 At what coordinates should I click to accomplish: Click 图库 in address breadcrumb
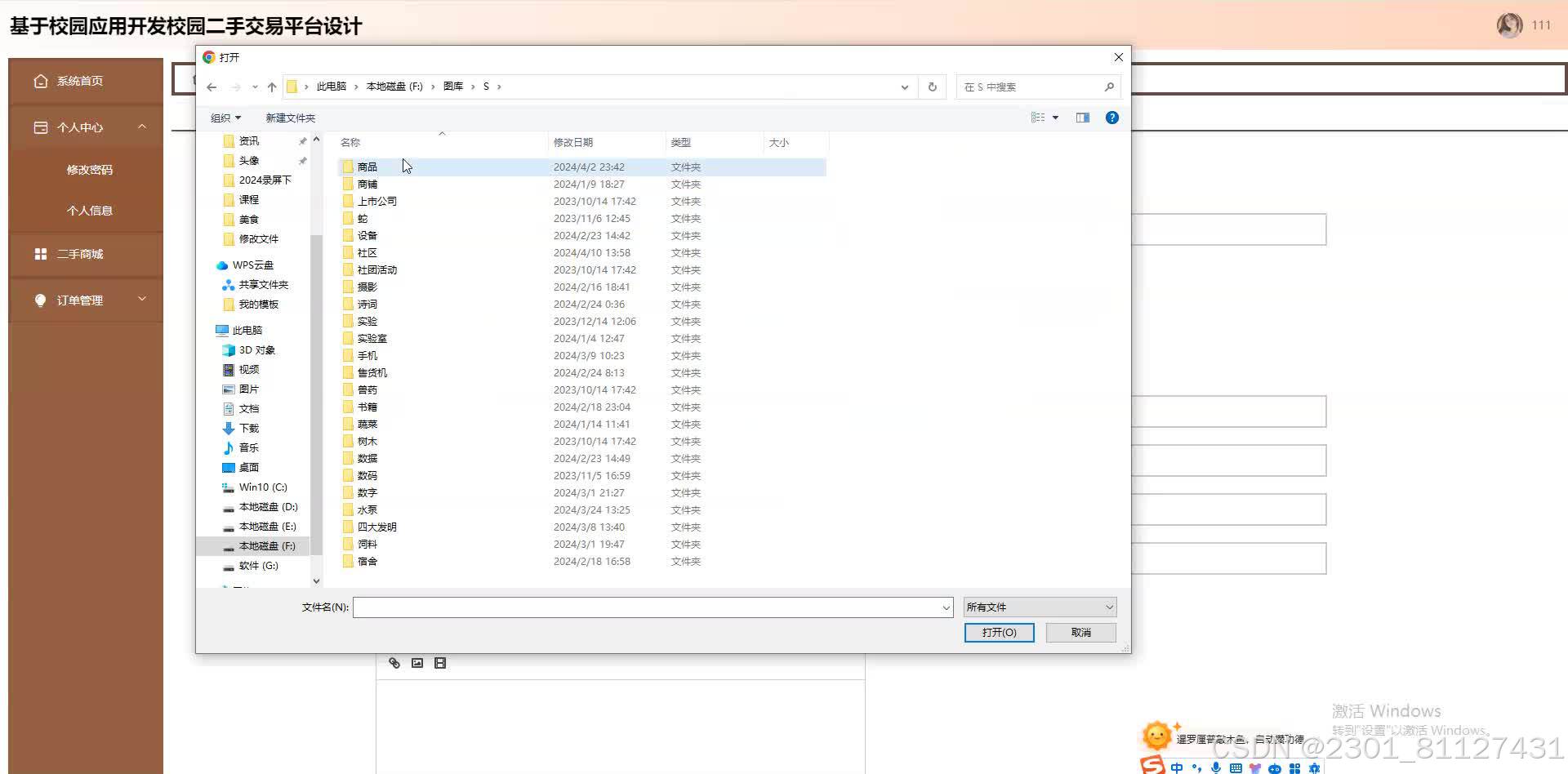pyautogui.click(x=453, y=87)
